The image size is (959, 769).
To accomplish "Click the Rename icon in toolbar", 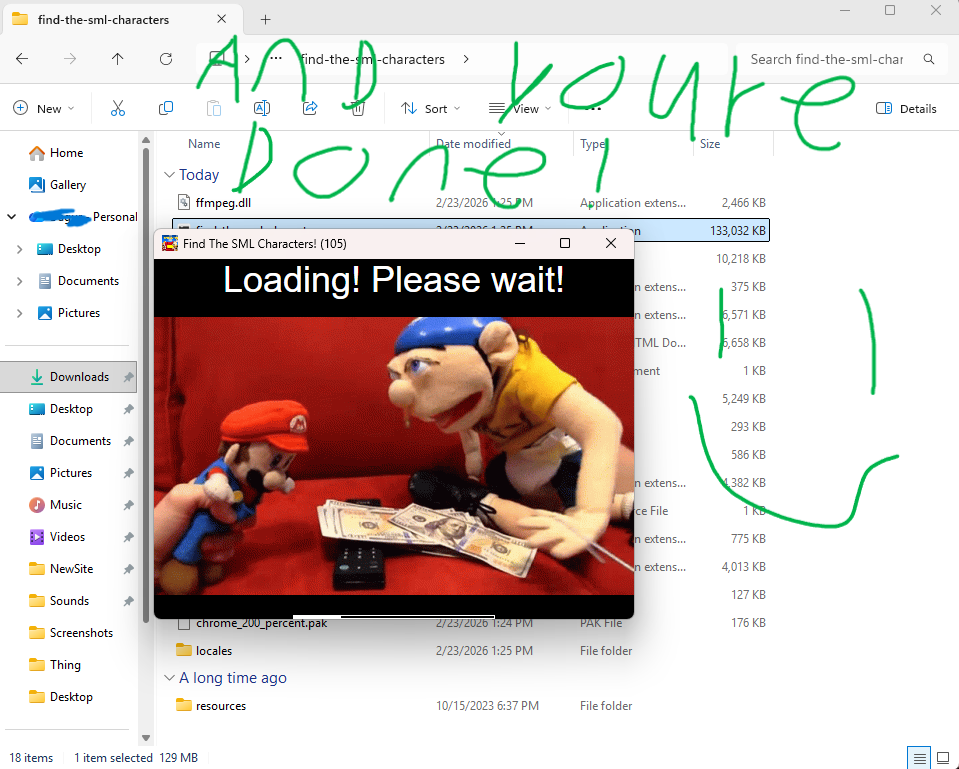I will [262, 108].
